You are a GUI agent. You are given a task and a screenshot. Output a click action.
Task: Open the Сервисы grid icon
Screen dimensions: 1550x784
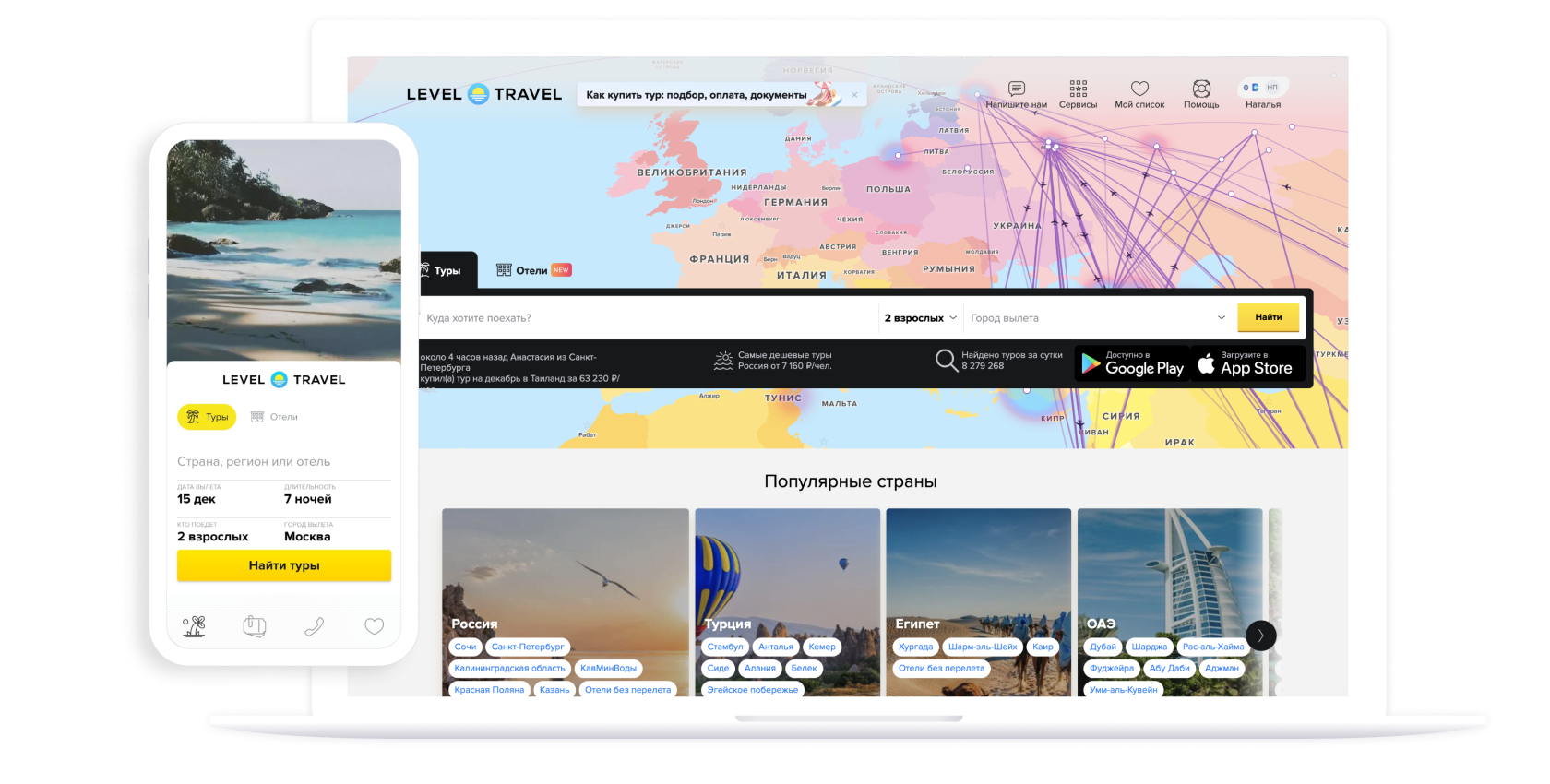click(x=1078, y=89)
